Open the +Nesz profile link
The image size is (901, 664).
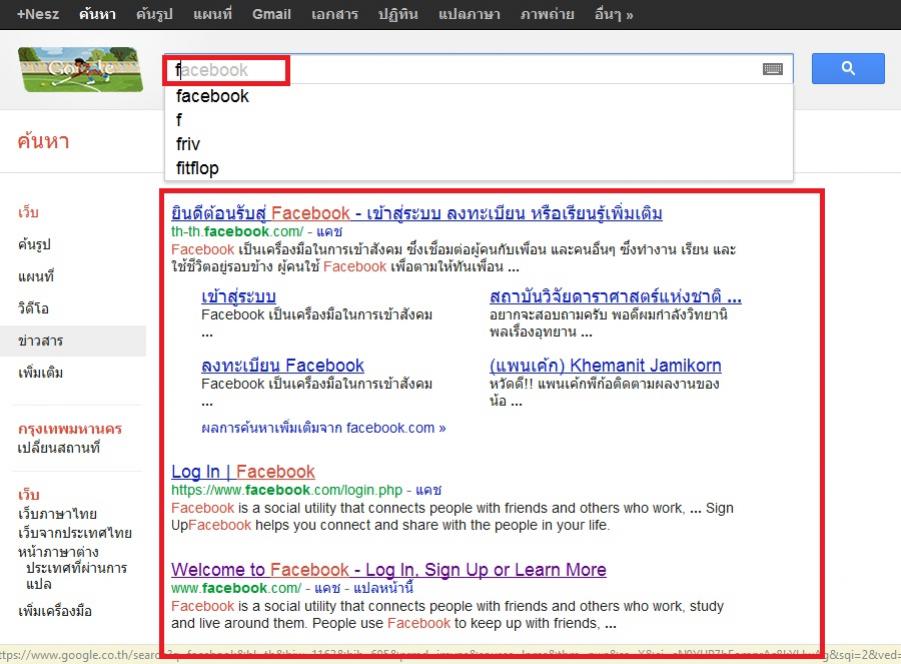tap(38, 14)
